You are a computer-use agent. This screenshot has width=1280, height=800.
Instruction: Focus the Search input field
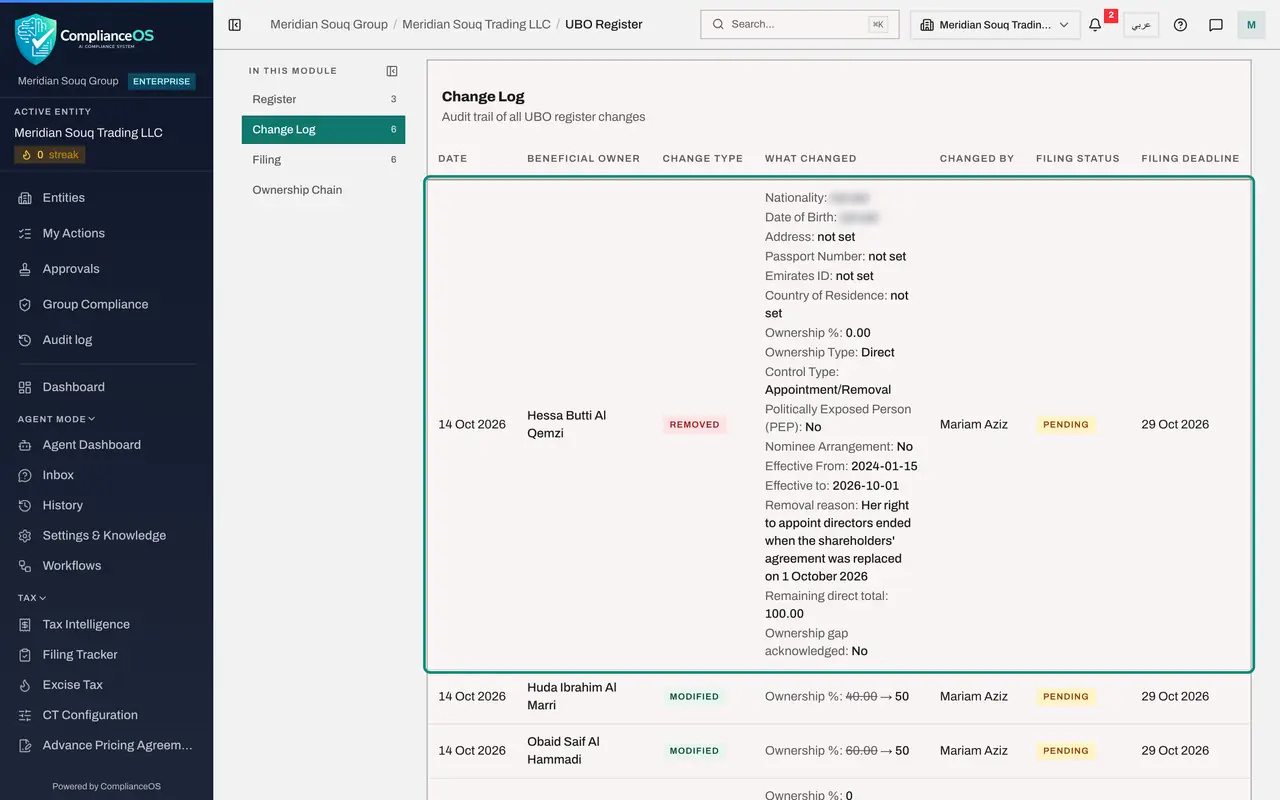point(800,24)
